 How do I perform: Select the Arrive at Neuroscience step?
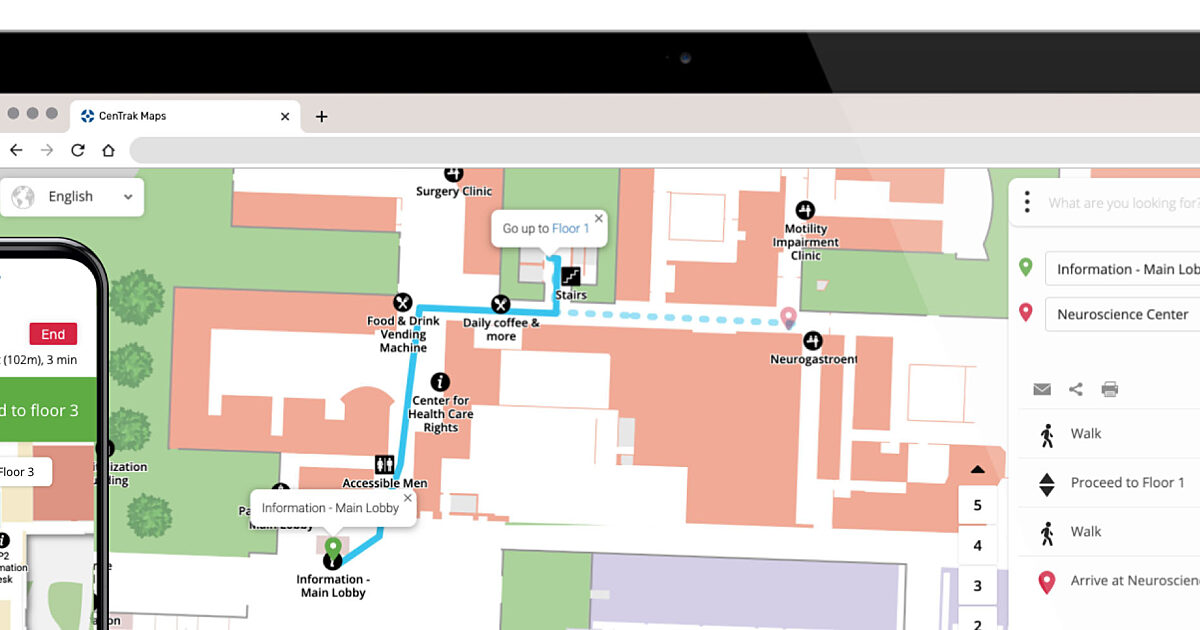1110,581
